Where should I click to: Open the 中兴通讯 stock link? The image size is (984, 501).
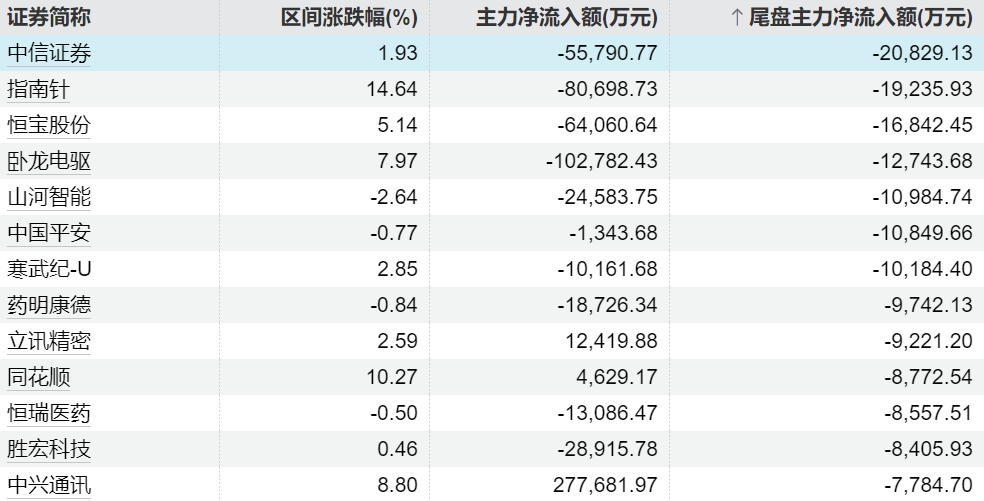click(49, 485)
